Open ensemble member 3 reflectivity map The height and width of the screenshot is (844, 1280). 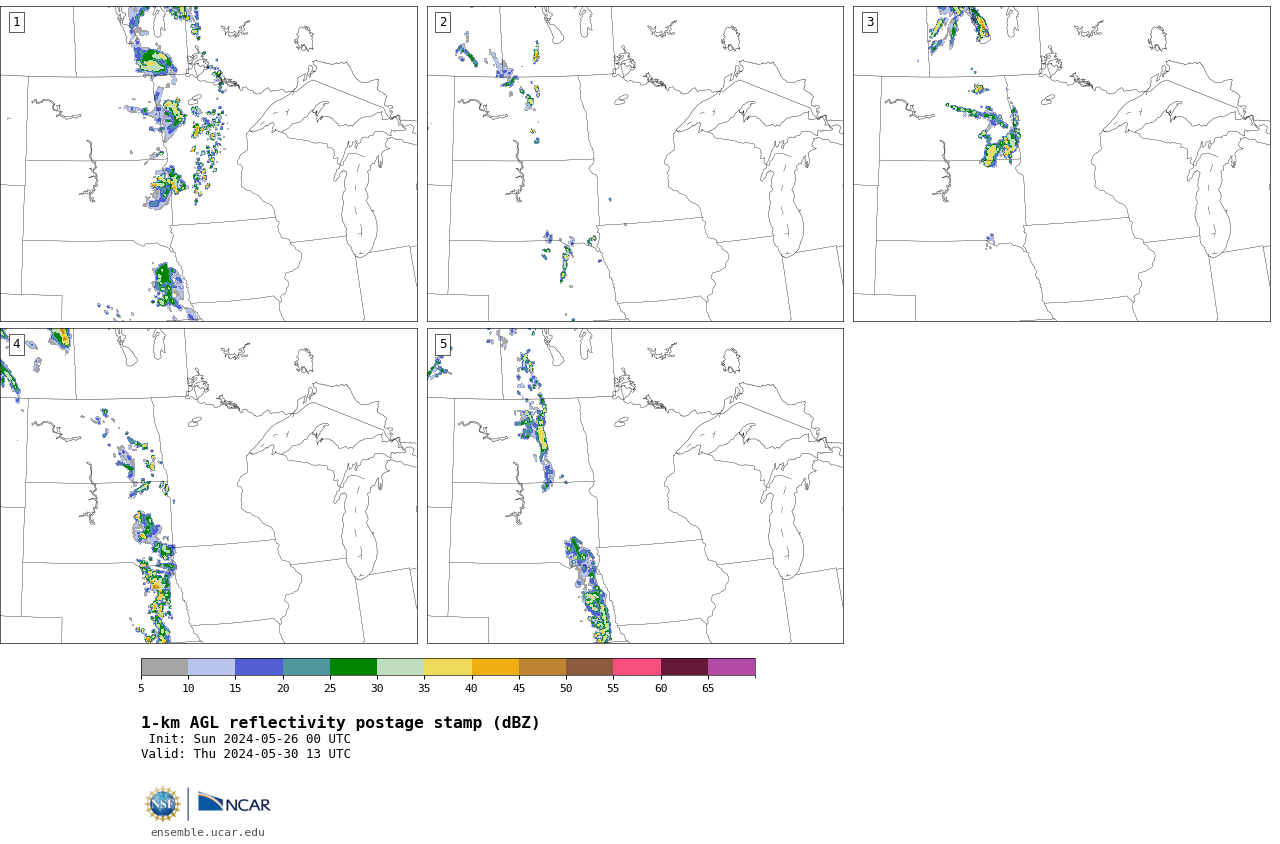coord(1061,164)
